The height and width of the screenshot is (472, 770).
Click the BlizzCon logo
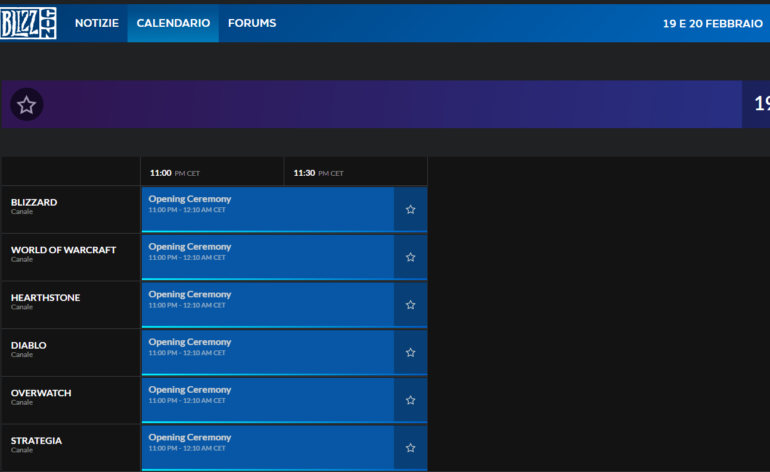point(28,22)
